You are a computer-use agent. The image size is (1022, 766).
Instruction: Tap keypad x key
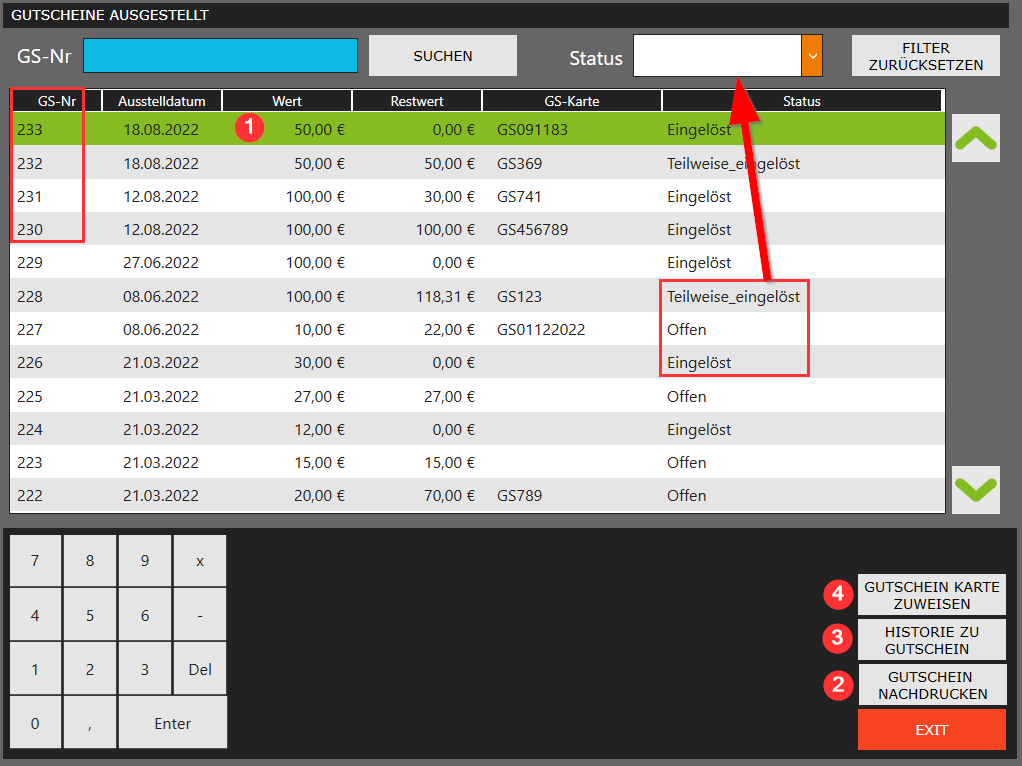coord(200,561)
